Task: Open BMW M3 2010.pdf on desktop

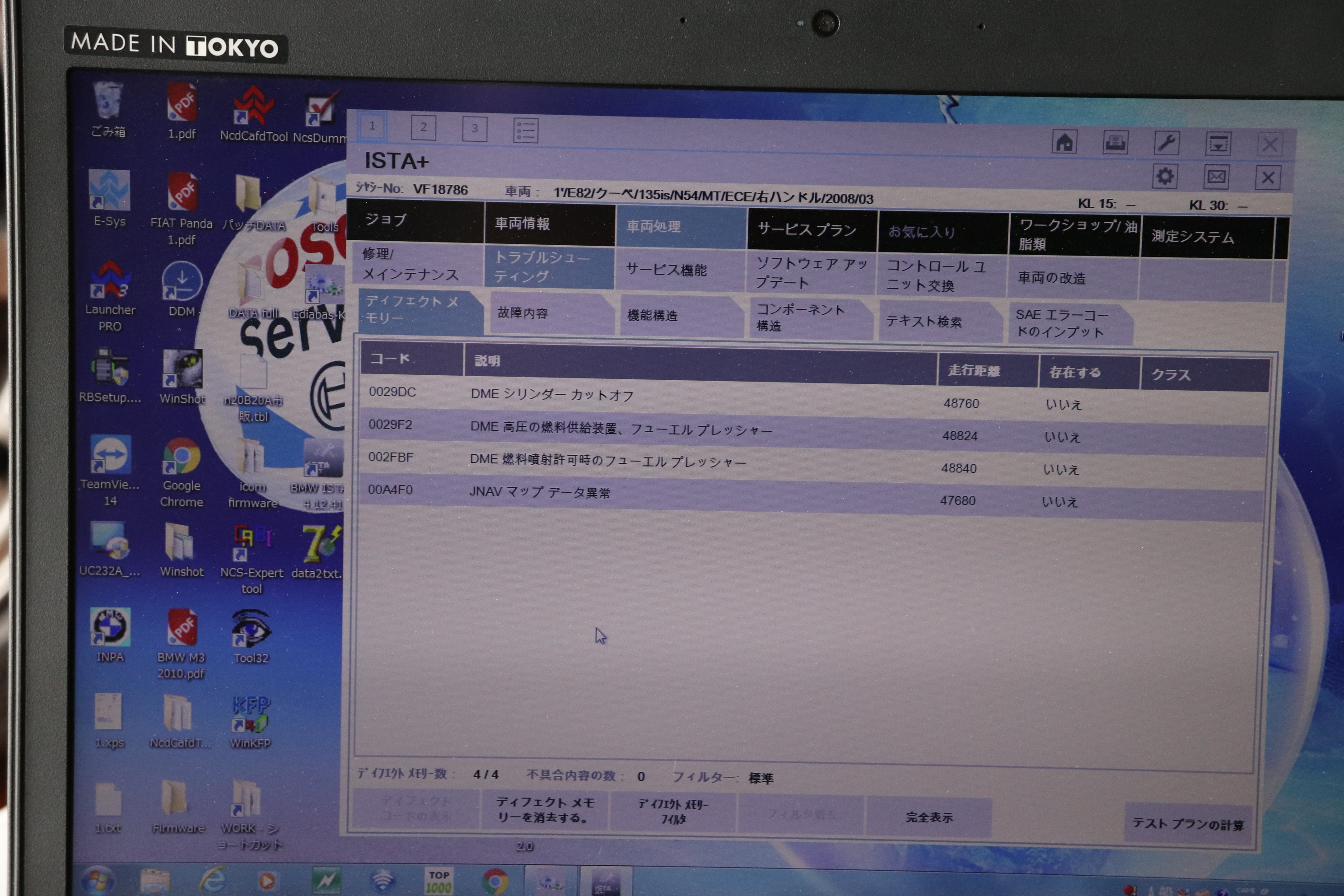Action: (181, 644)
